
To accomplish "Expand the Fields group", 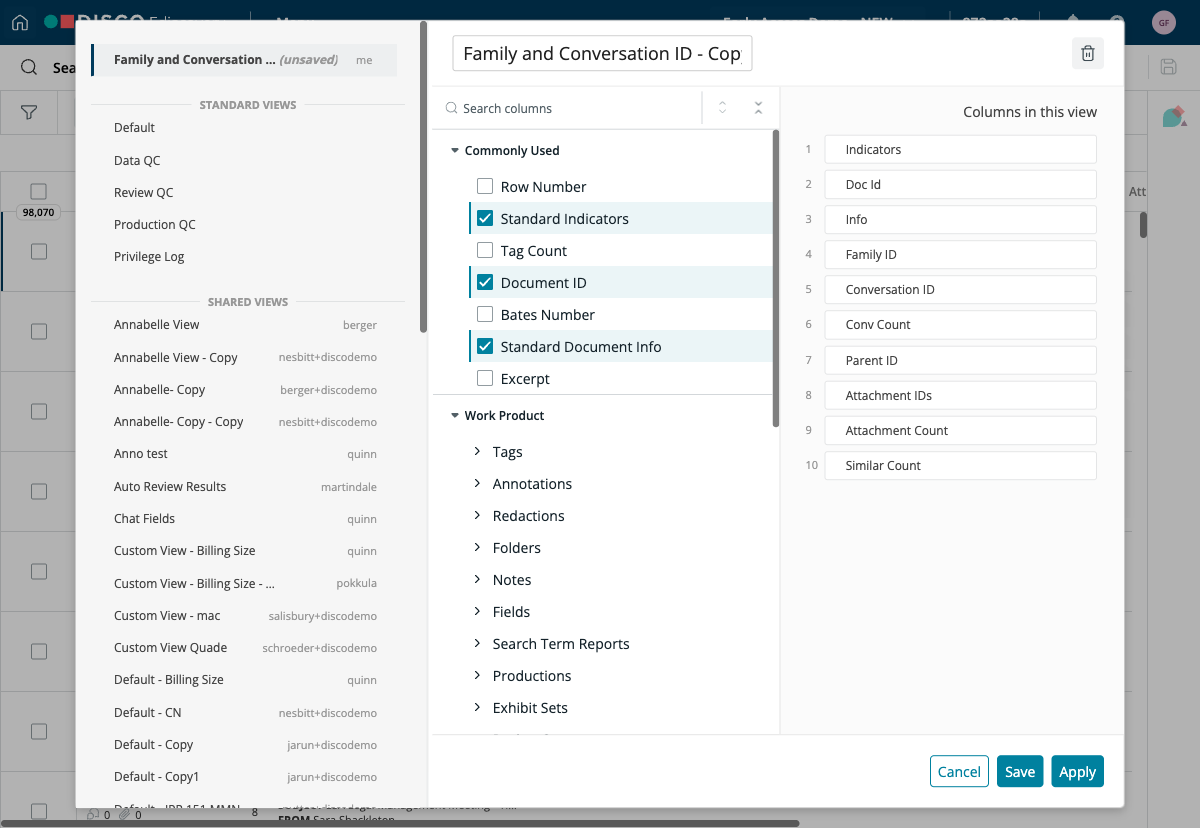I will coord(477,612).
